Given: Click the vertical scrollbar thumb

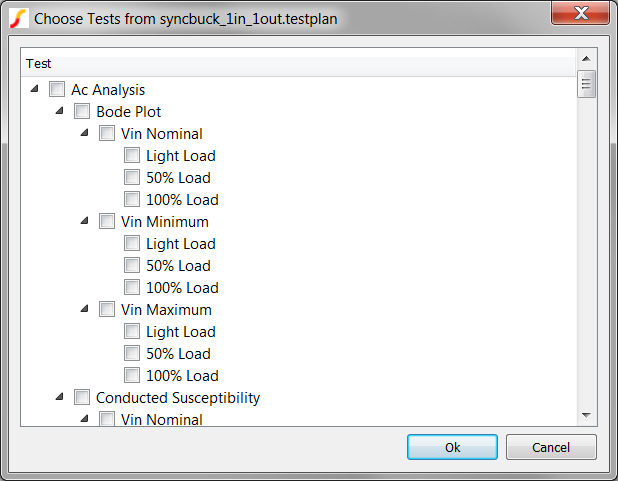Looking at the screenshot, I should 587,84.
